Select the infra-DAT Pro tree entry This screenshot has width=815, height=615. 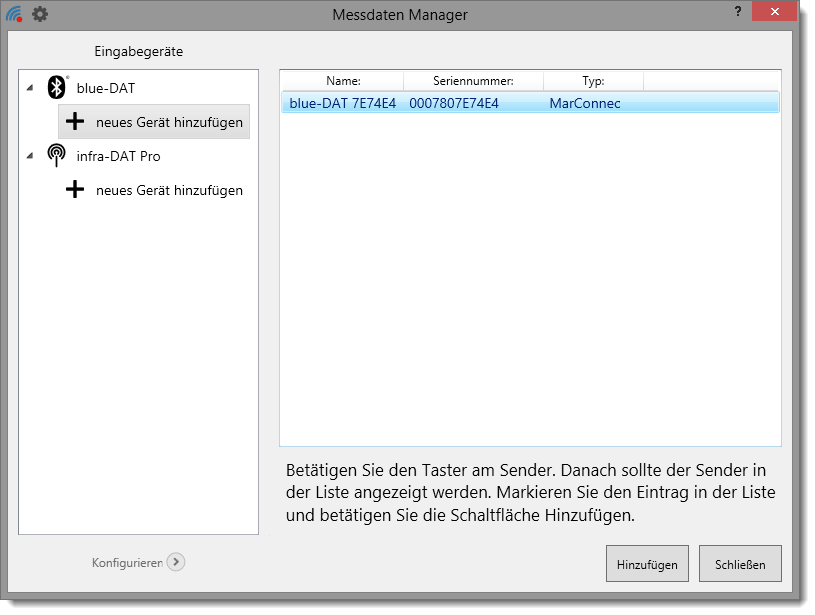[x=118, y=156]
